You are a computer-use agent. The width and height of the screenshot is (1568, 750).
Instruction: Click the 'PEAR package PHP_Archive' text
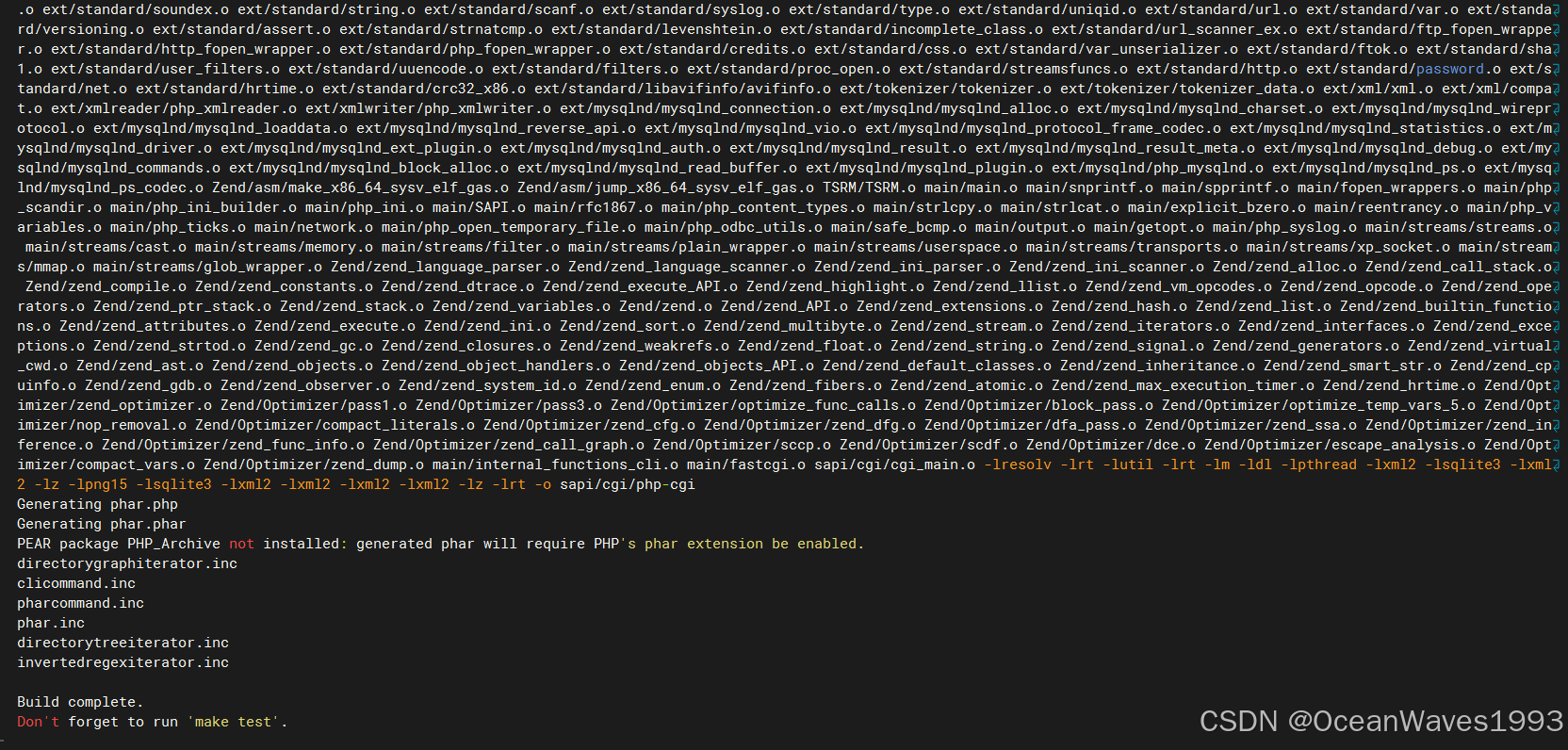click(x=119, y=544)
